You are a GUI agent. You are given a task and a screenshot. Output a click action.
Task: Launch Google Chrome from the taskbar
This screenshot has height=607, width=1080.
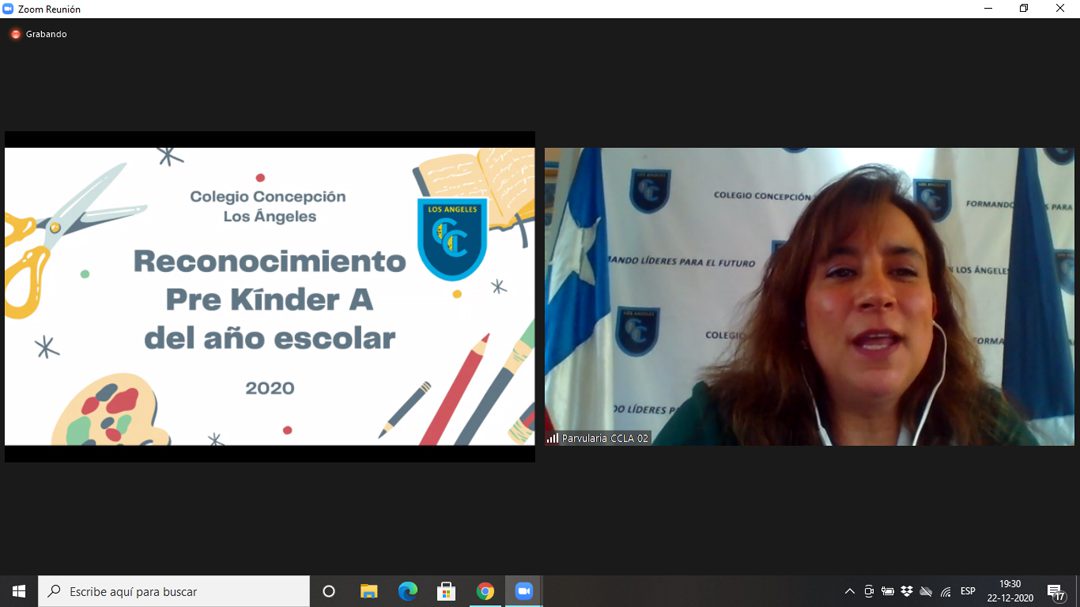point(485,591)
